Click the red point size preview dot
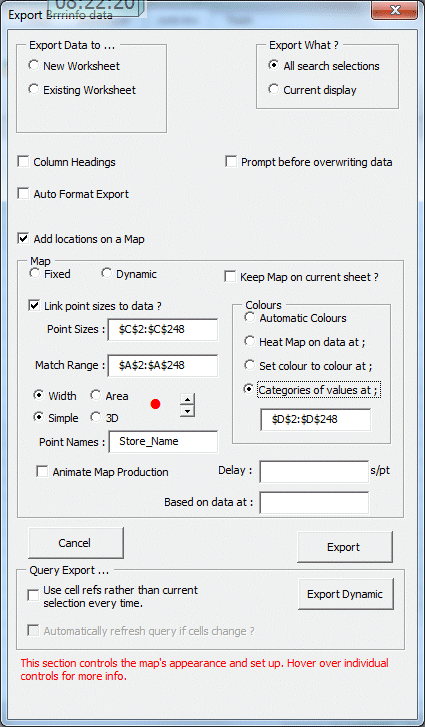The width and height of the screenshot is (425, 727). (x=156, y=405)
